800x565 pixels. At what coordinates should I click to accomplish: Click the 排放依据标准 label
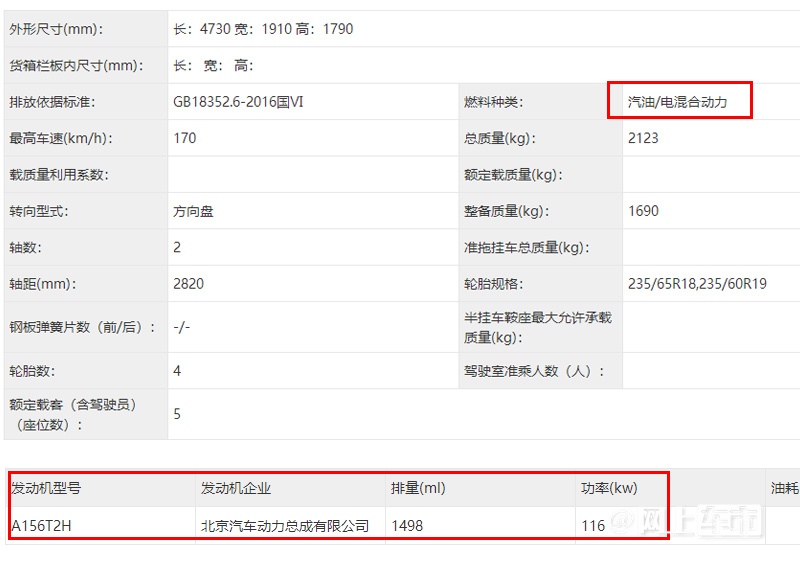coord(52,102)
